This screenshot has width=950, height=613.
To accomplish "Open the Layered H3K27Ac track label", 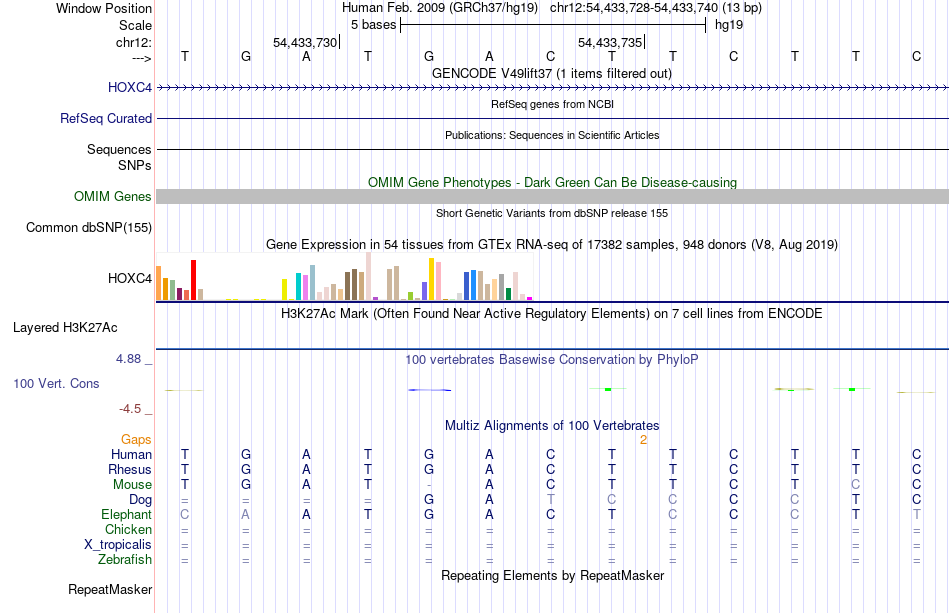I will click(65, 328).
